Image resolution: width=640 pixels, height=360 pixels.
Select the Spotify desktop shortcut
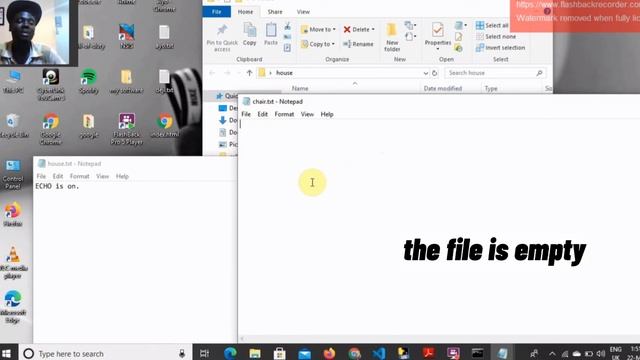(89, 82)
